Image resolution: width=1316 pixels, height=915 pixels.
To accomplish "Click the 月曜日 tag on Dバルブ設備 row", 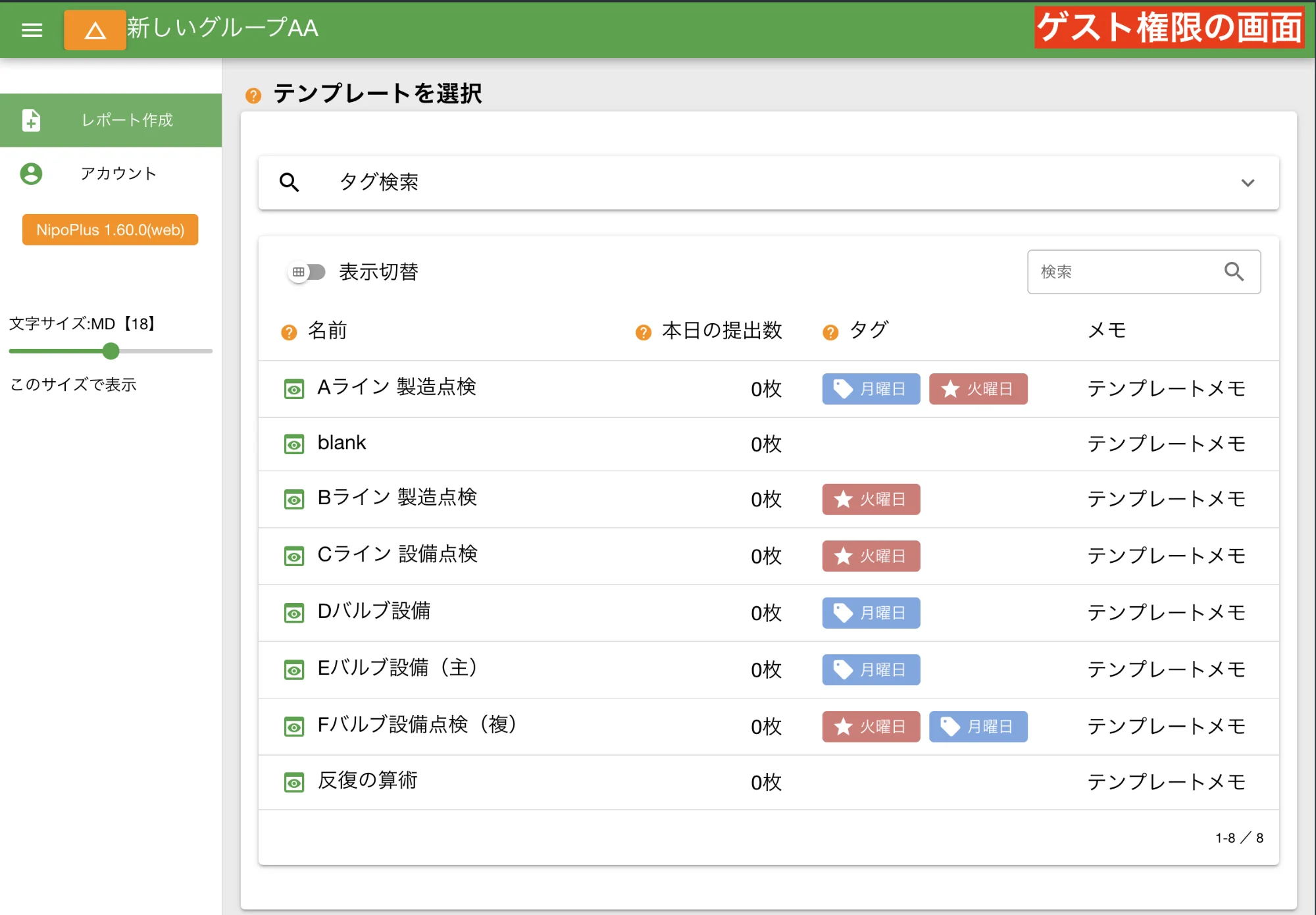I will coord(871,613).
